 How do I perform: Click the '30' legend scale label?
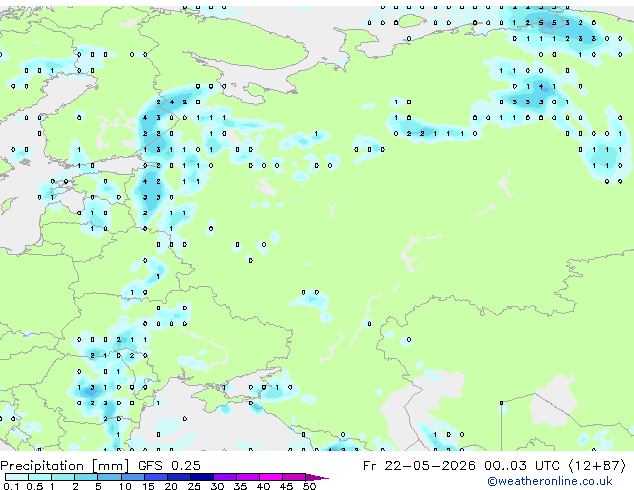pyautogui.click(x=217, y=486)
